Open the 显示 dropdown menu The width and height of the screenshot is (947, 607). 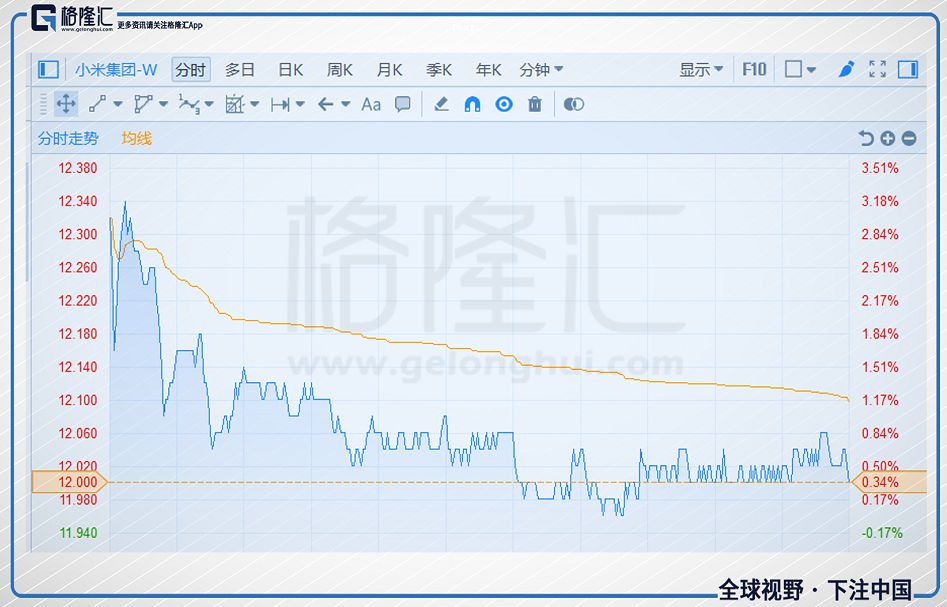701,69
